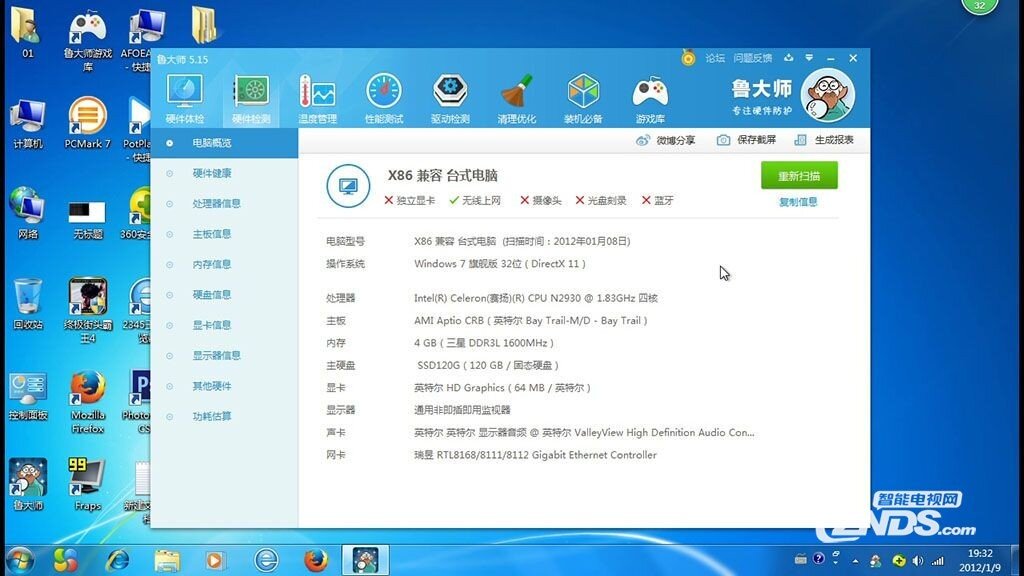
Task: Click the 4 GB DDR3L memory text
Action: (483, 343)
